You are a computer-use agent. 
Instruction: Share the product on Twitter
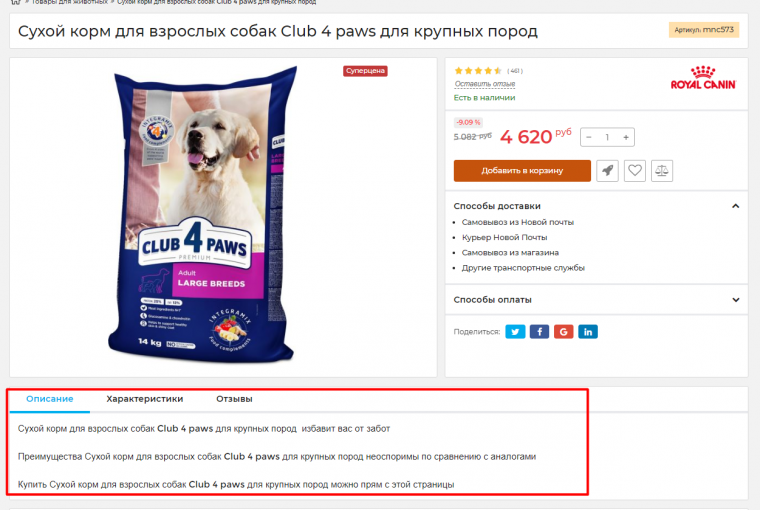515,332
